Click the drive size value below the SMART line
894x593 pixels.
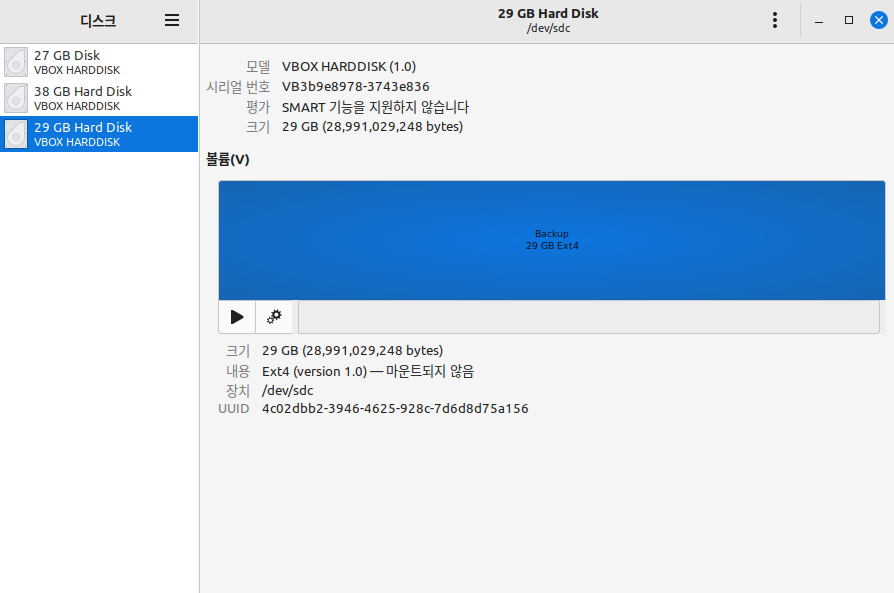[x=372, y=127]
